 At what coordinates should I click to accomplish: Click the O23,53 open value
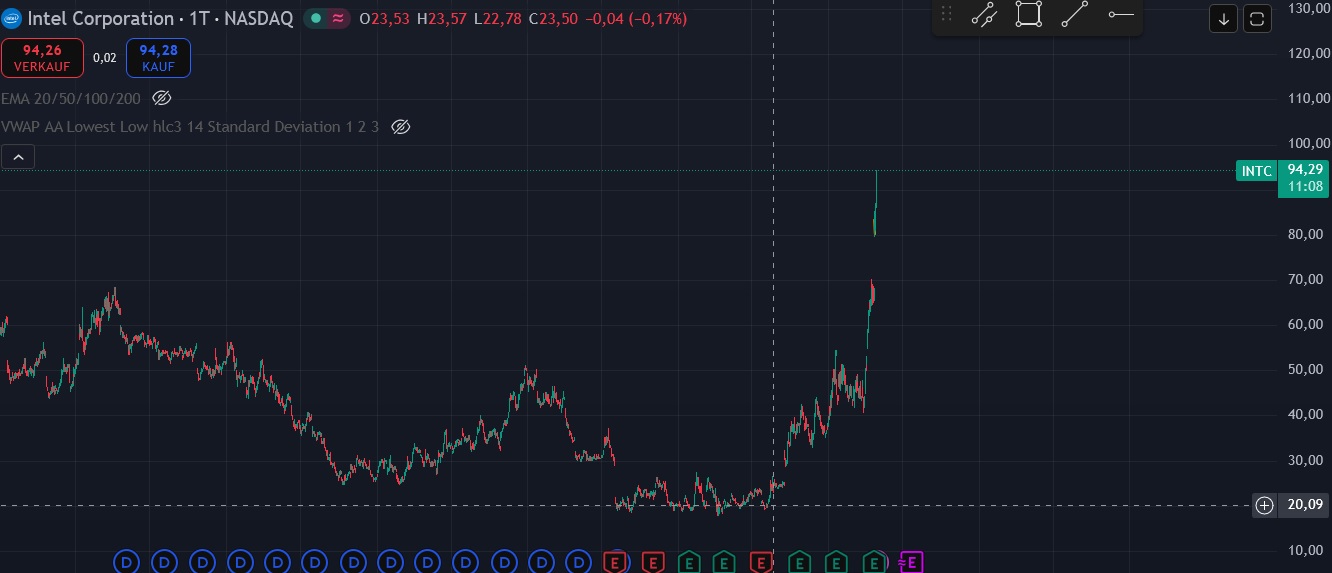point(384,18)
